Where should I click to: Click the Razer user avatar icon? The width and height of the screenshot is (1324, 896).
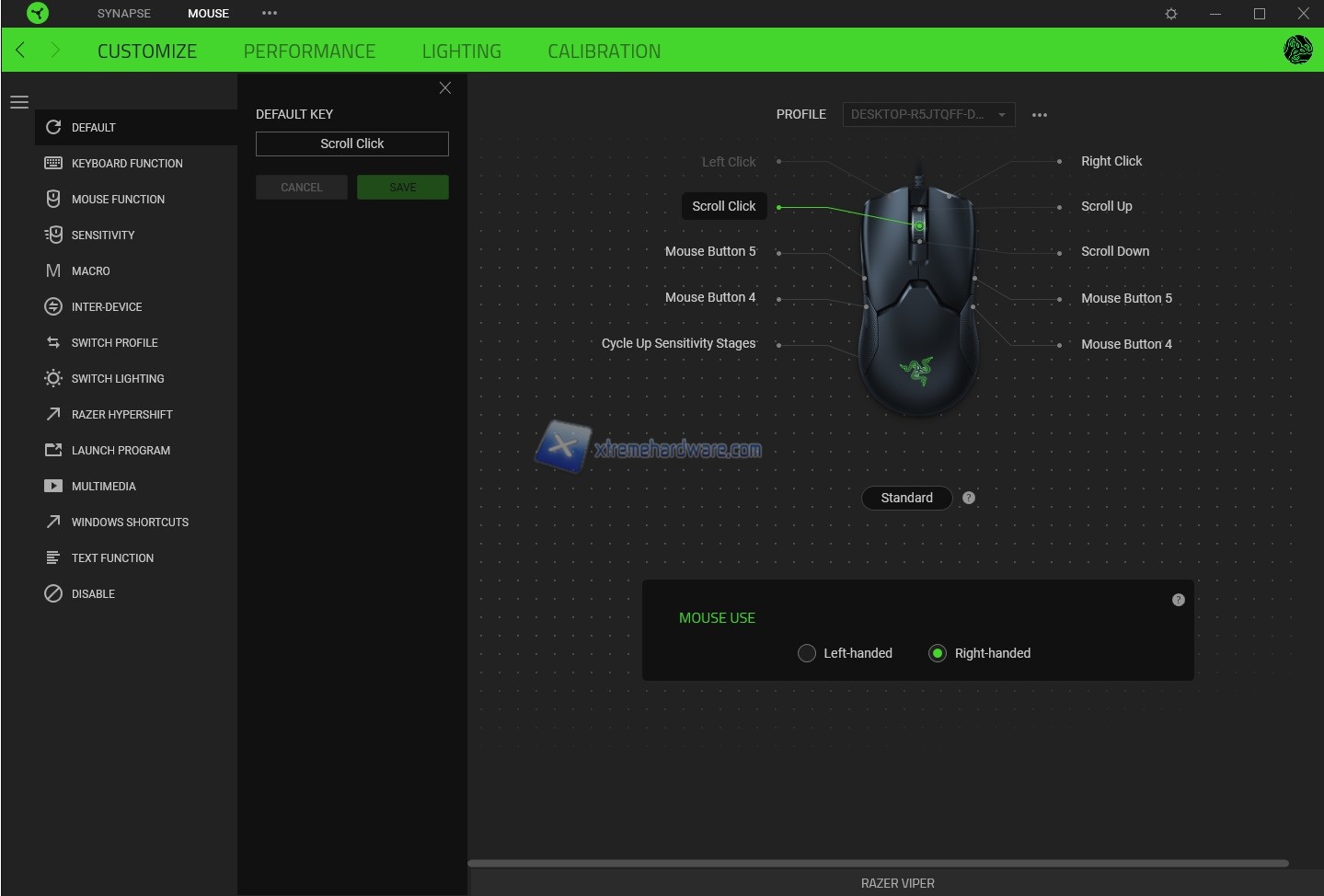[x=1297, y=50]
